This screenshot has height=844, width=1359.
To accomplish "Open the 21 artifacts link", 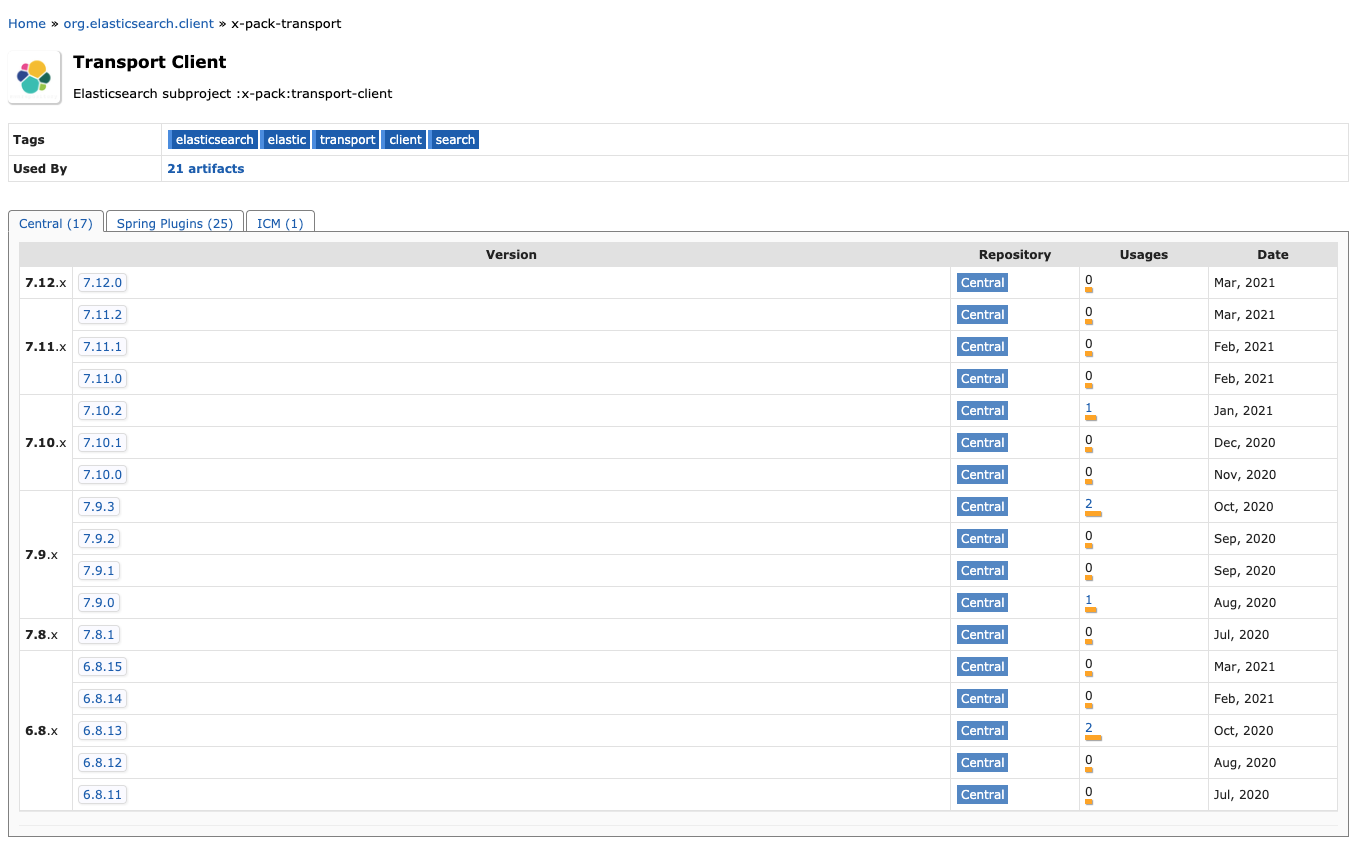I will point(206,169).
